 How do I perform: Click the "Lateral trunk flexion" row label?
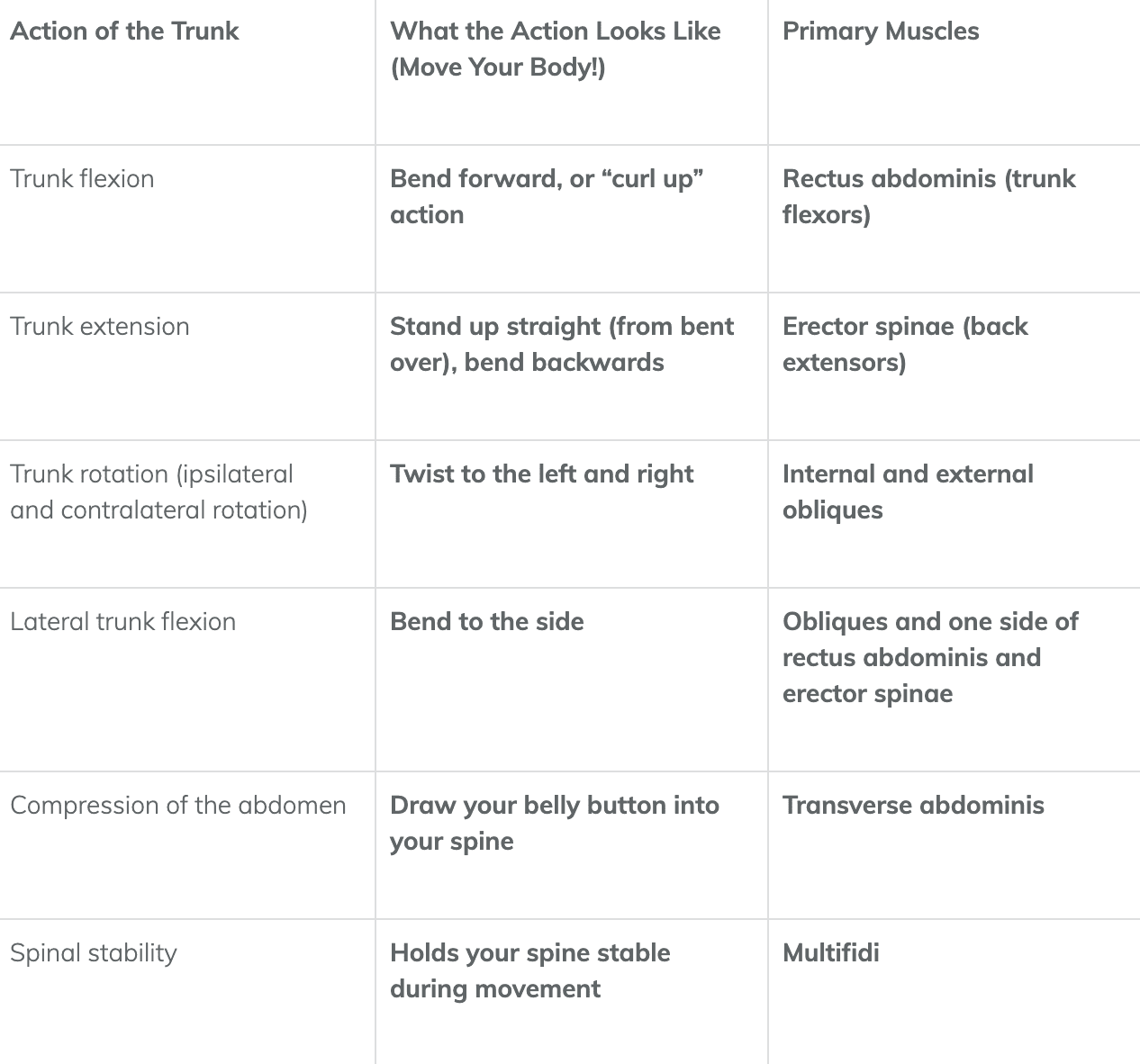[x=122, y=622]
